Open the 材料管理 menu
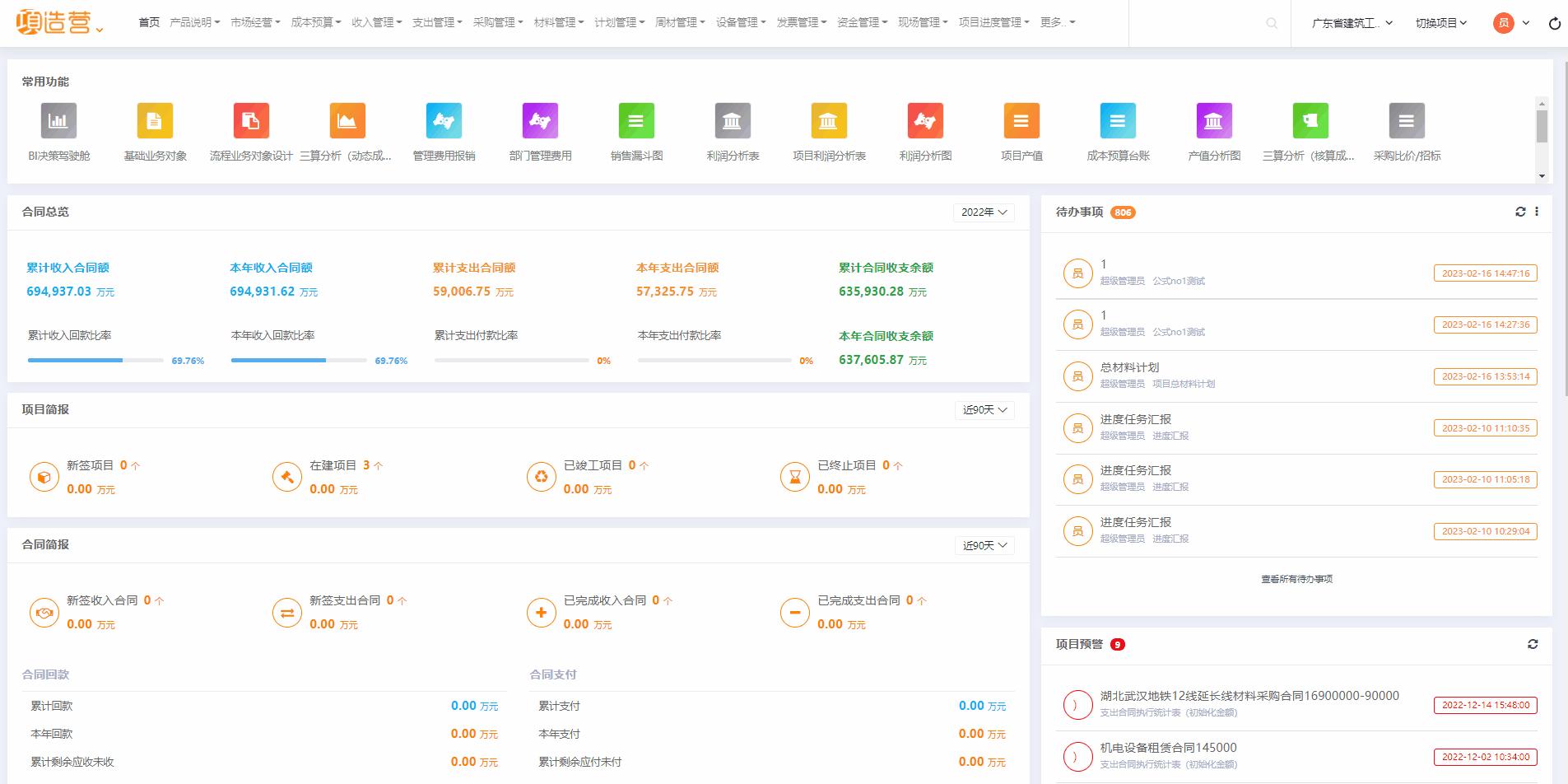1568x784 pixels. (x=556, y=22)
